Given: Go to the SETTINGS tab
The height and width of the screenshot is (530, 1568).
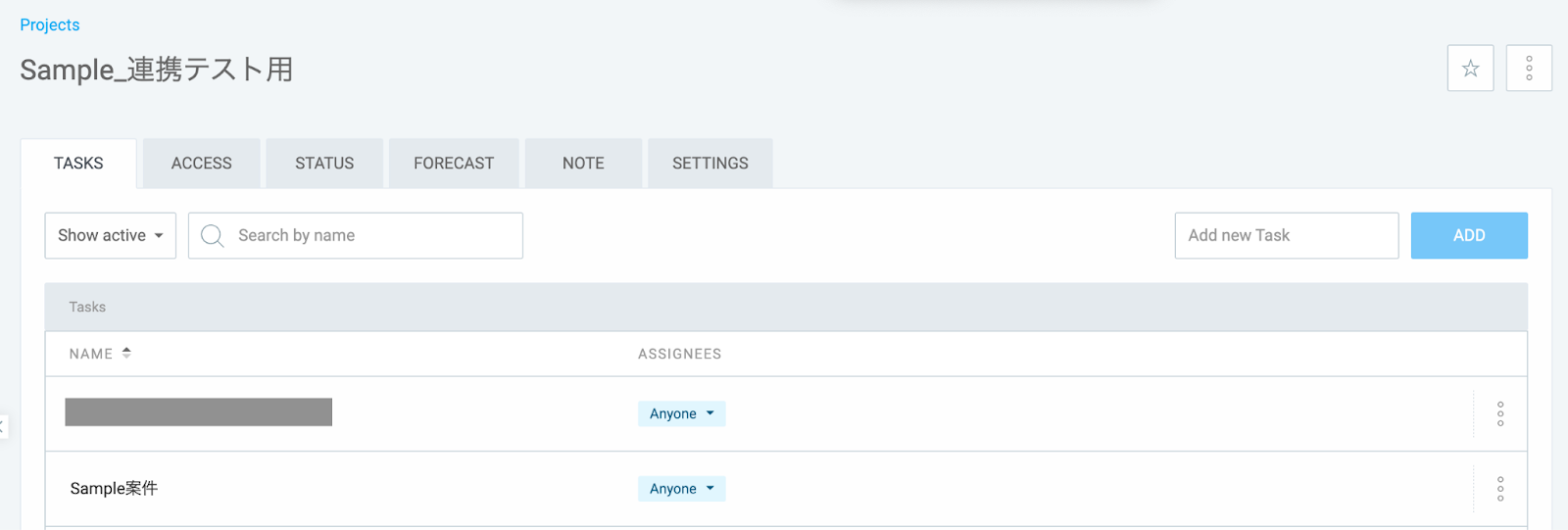Looking at the screenshot, I should tap(710, 164).
